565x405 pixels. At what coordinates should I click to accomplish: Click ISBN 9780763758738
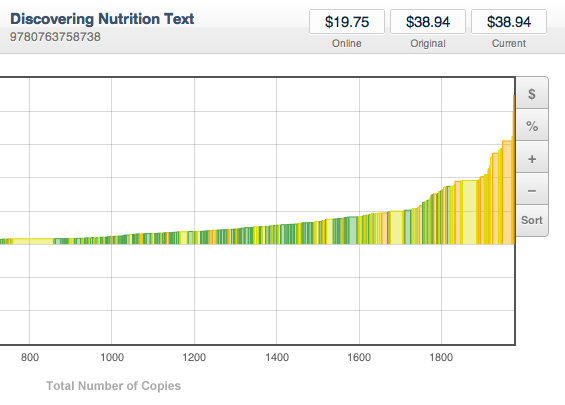(55, 37)
